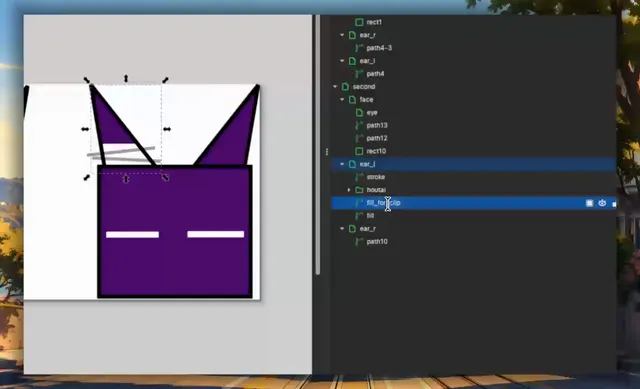Viewport: 640px width, 389px height.
Task: Click the second layer label
Action: tap(364, 87)
